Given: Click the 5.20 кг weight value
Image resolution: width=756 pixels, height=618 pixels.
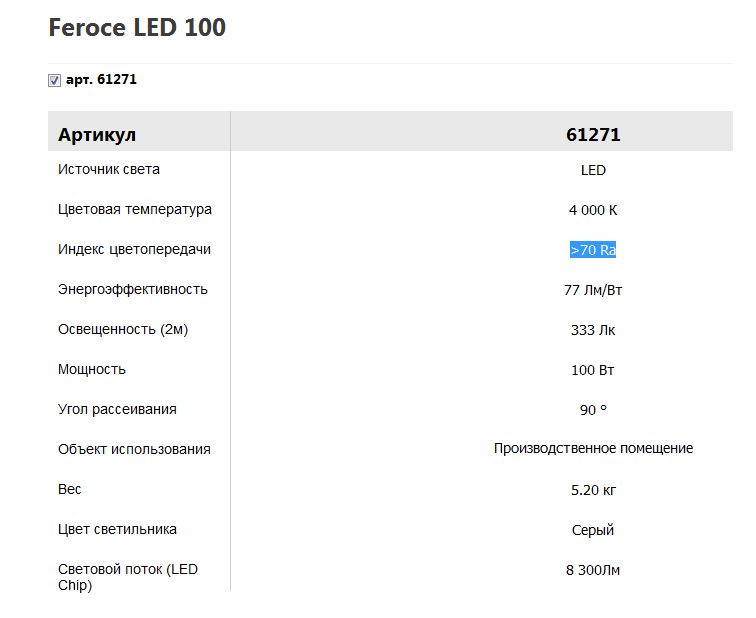Looking at the screenshot, I should click(x=593, y=490).
